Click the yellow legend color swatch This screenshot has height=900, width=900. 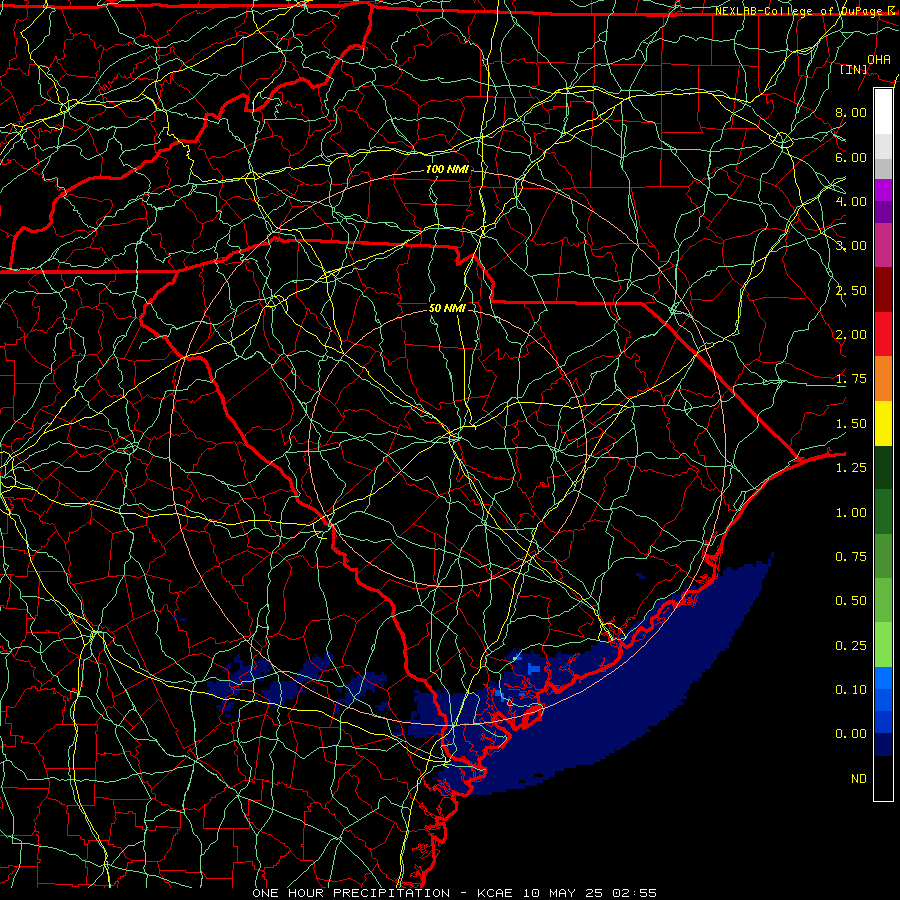(x=883, y=423)
